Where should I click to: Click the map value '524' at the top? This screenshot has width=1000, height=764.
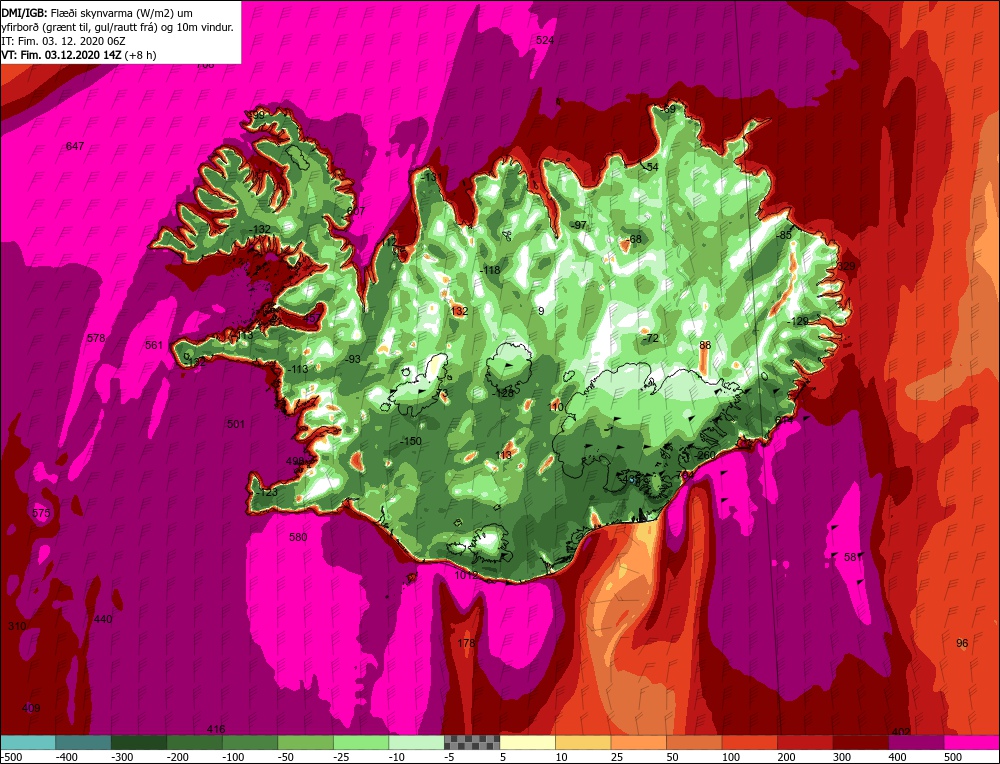pos(545,40)
